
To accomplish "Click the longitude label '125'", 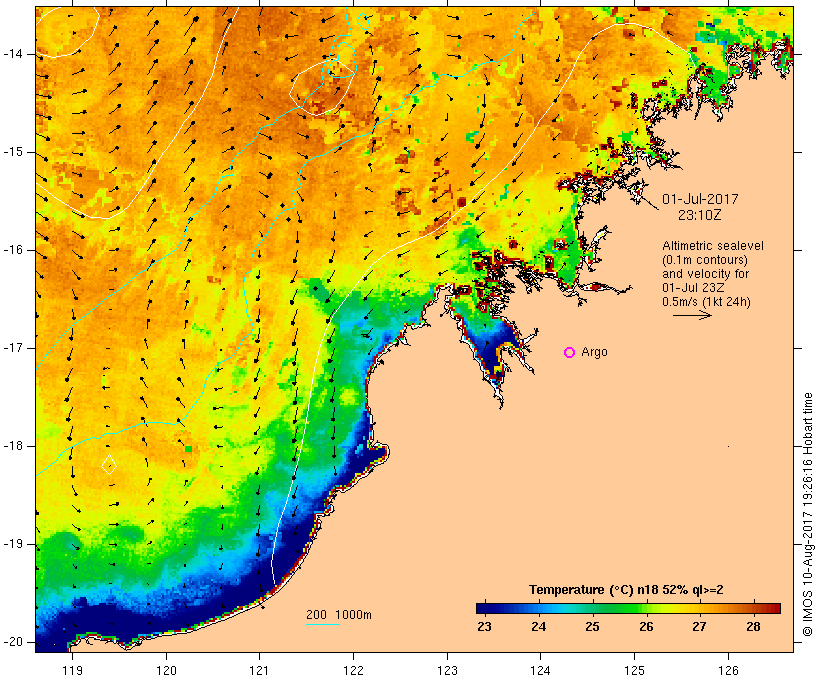I will pos(634,671).
